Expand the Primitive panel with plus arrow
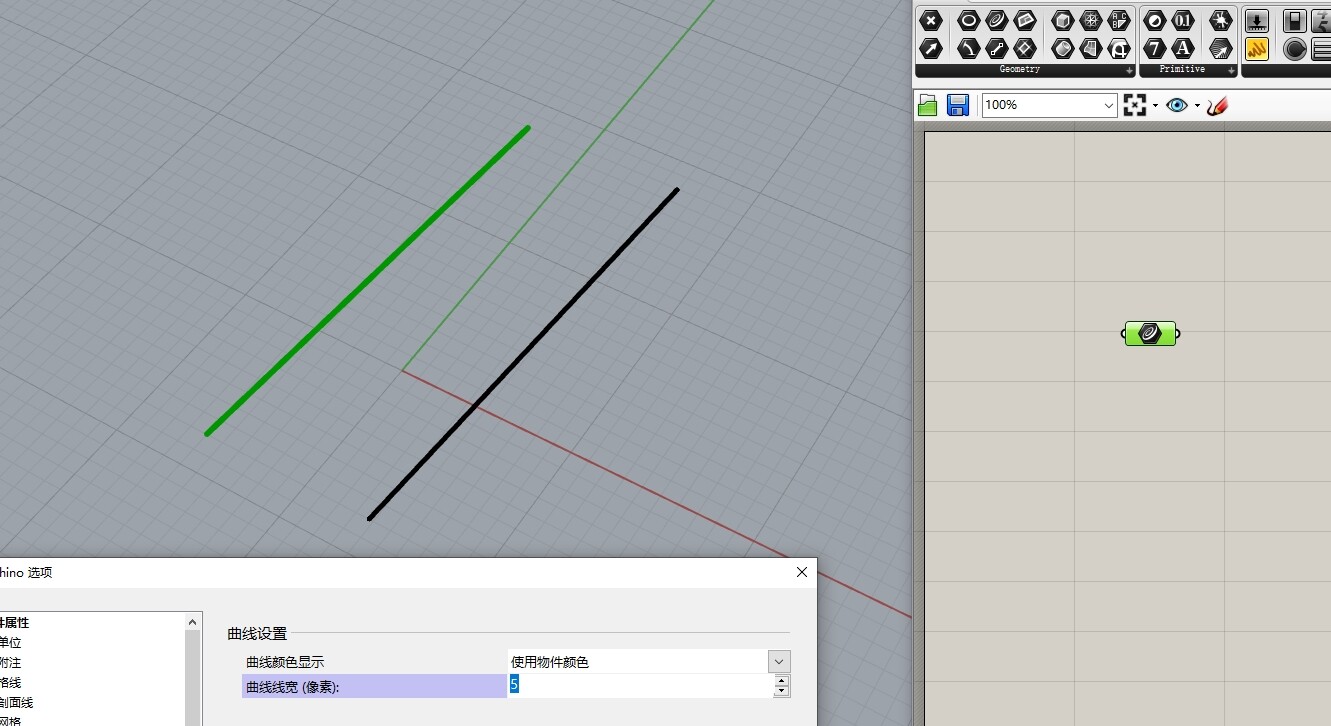Screen dimensions: 1331x726 [x=1231, y=70]
